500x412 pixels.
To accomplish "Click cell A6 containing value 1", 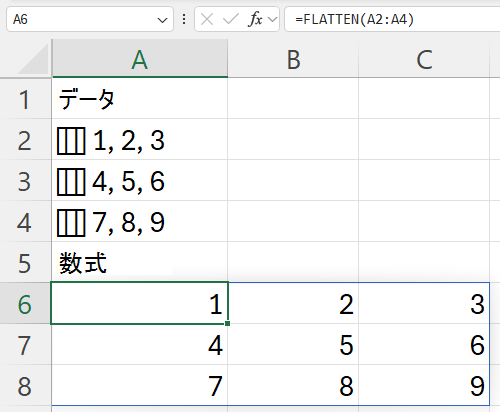I will coord(140,303).
